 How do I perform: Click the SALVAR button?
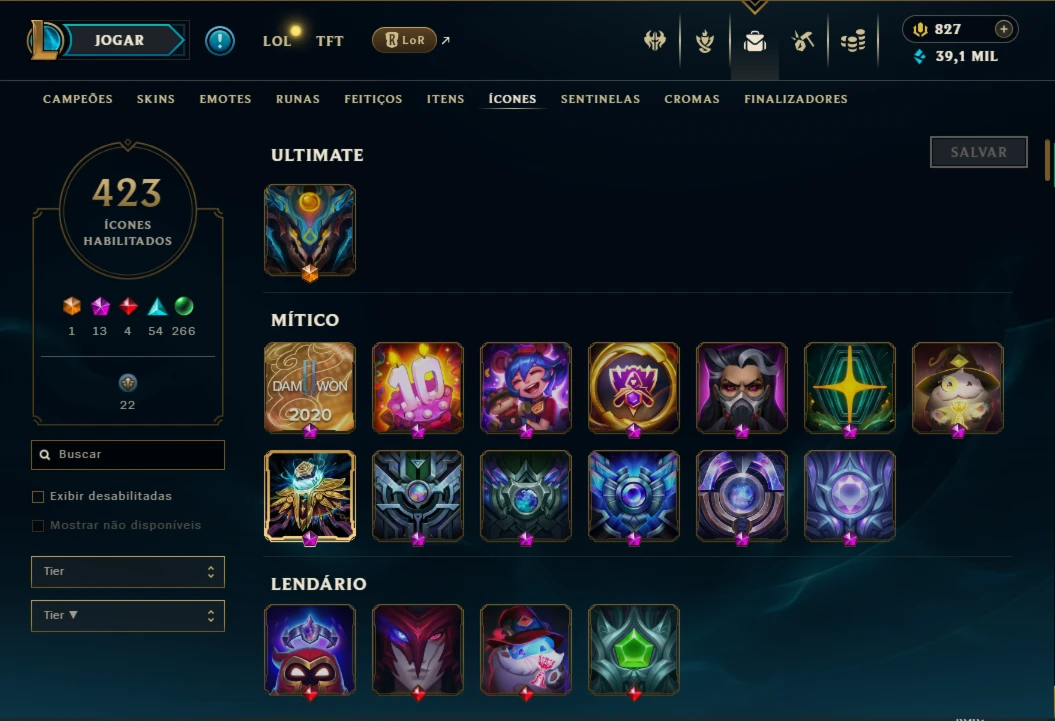pos(978,152)
